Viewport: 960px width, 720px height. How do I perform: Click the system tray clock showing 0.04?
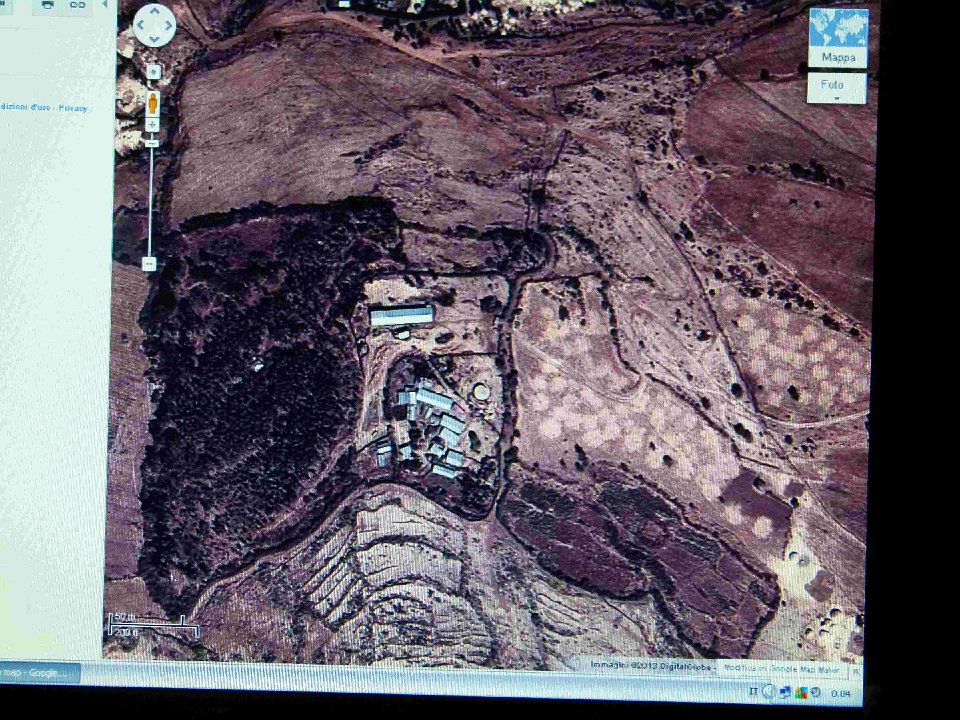841,693
